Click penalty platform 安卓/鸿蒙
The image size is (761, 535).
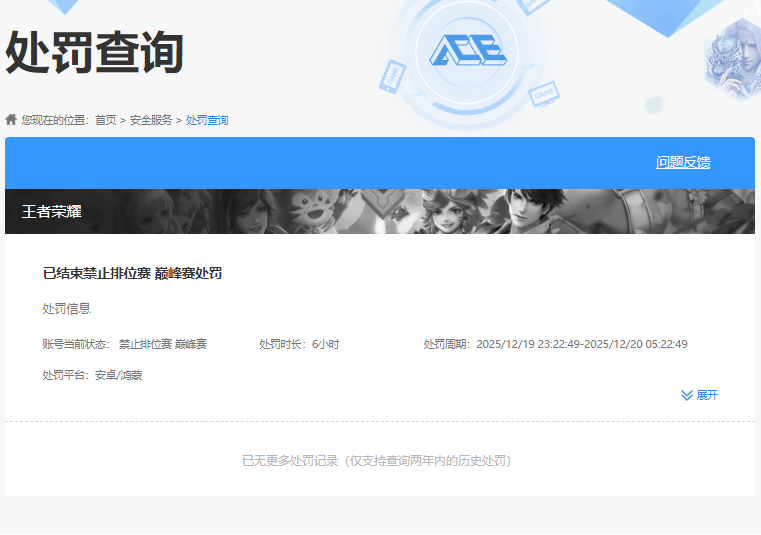coord(118,375)
